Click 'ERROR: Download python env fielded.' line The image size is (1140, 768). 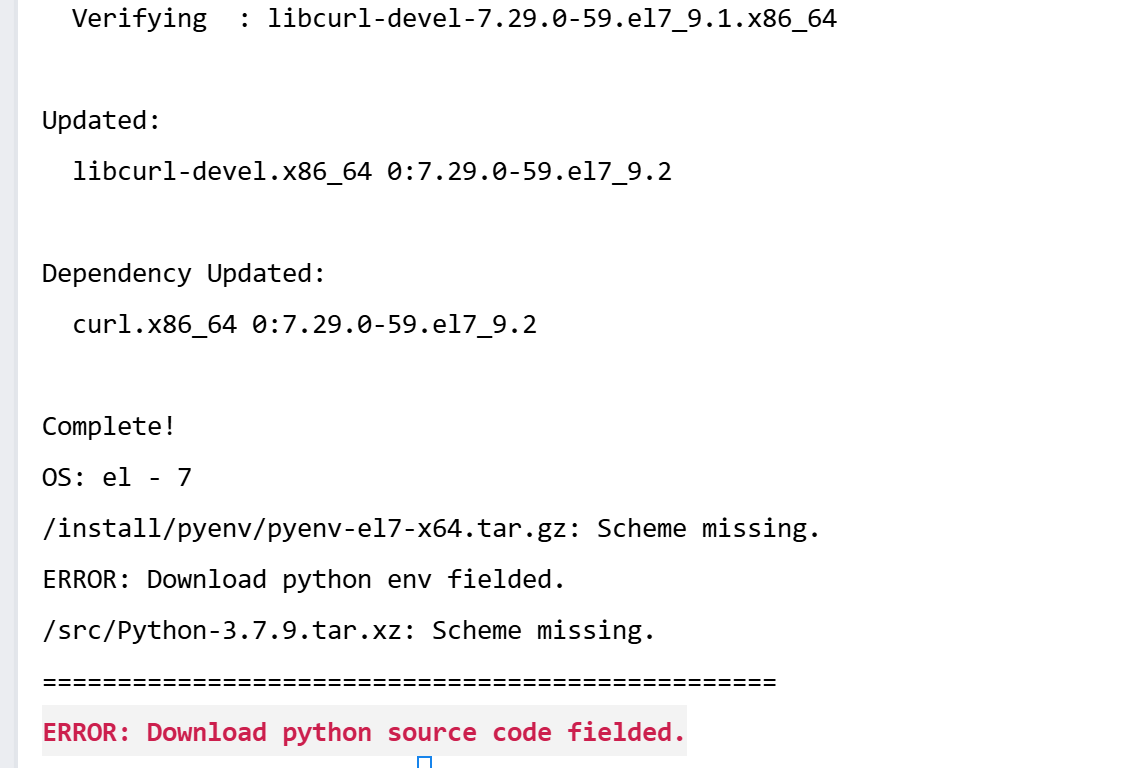304,579
